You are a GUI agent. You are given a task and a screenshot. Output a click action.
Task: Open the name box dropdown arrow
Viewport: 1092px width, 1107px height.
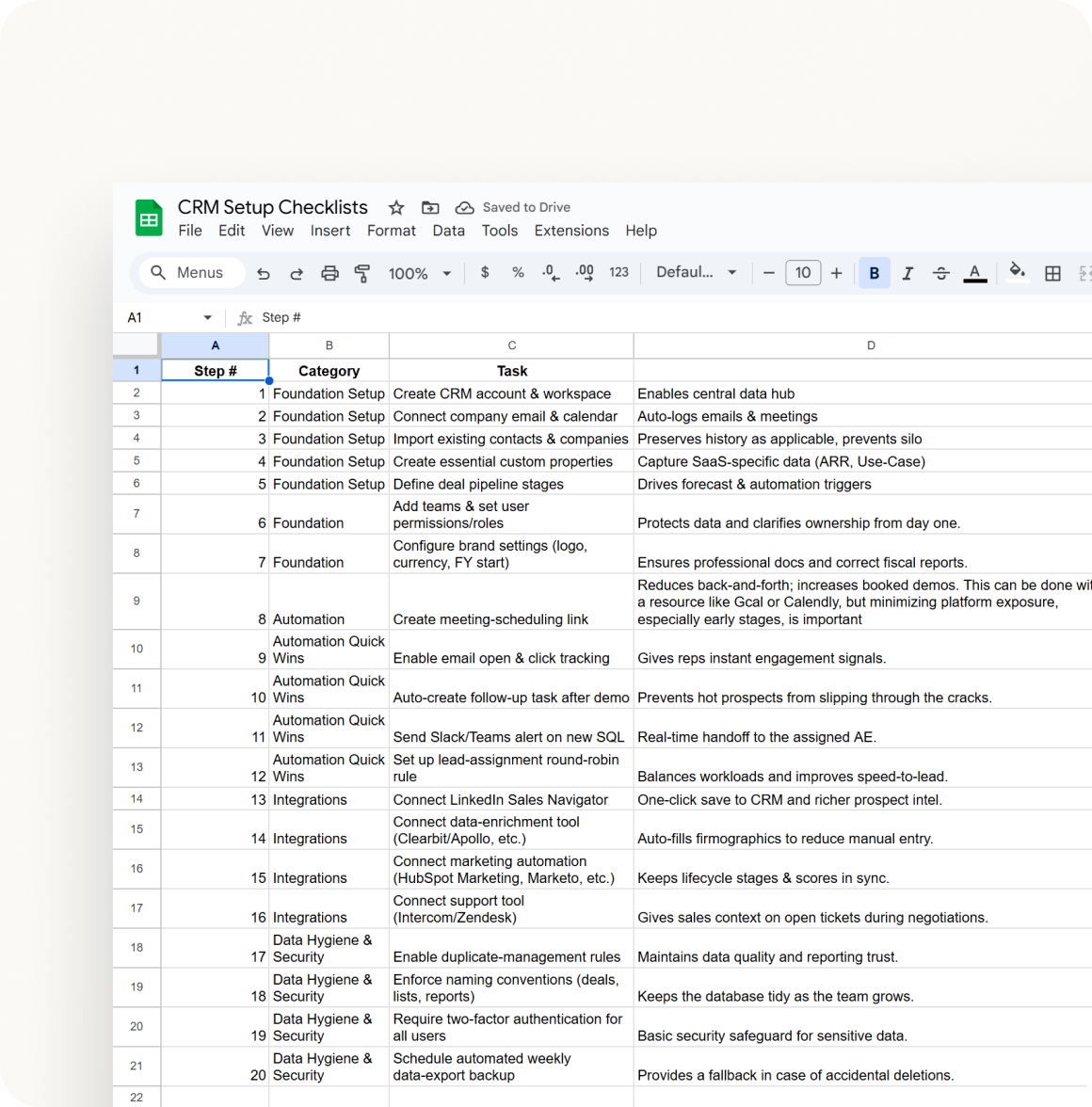click(x=207, y=318)
